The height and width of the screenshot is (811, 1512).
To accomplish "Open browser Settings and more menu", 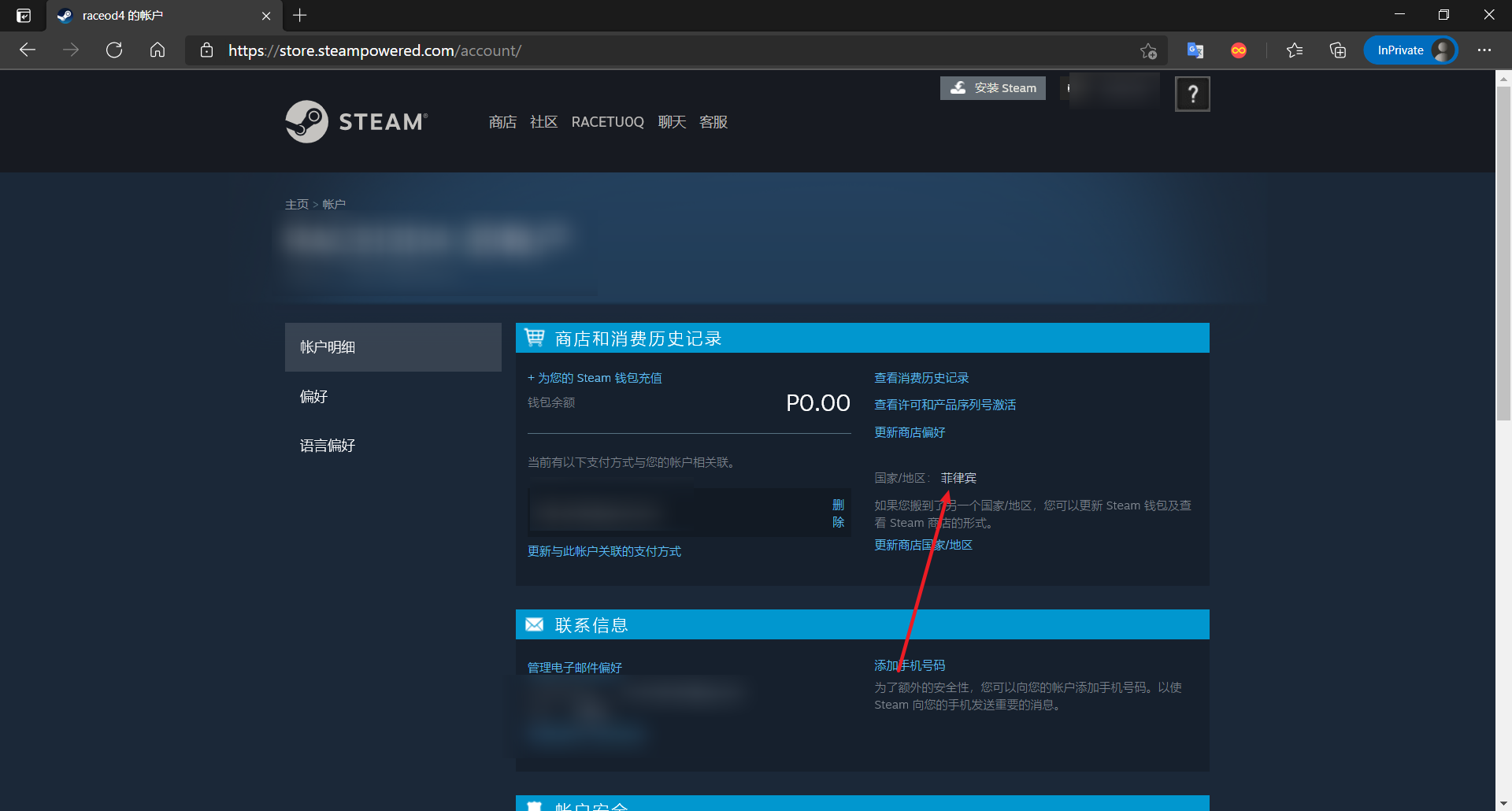I will click(x=1484, y=50).
